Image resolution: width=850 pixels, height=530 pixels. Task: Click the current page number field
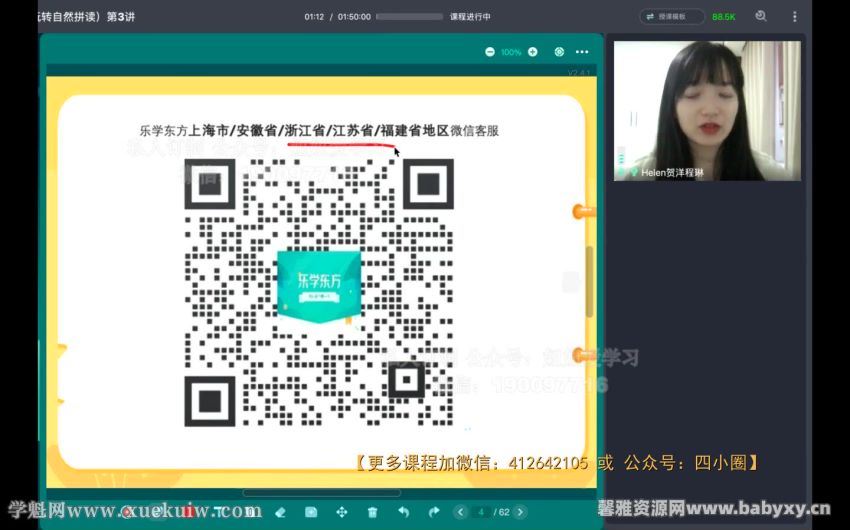pos(481,512)
